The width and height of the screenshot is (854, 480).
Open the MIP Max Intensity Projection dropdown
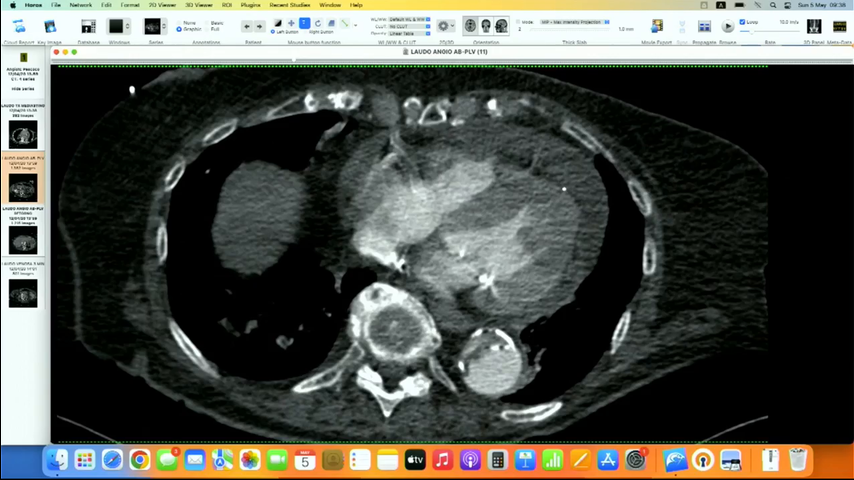click(575, 22)
